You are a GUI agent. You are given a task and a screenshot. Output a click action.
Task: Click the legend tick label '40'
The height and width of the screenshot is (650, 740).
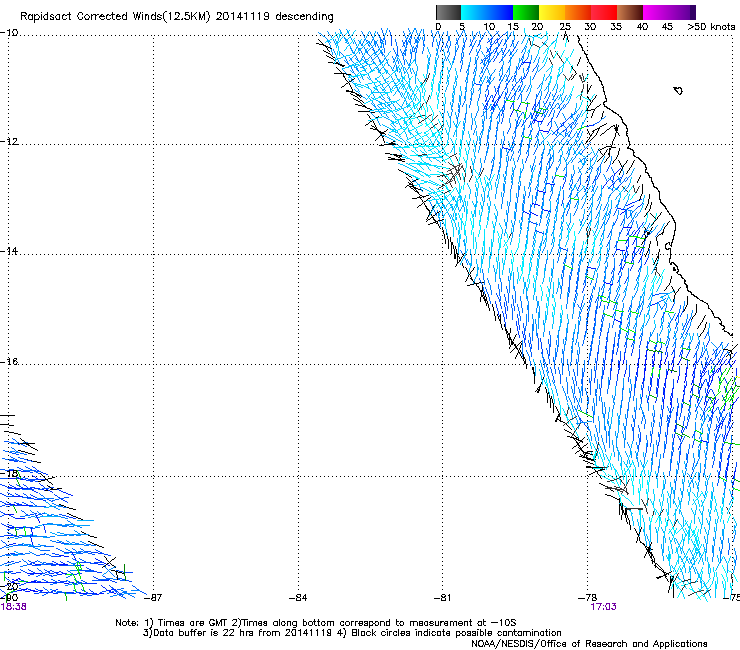[x=642, y=27]
